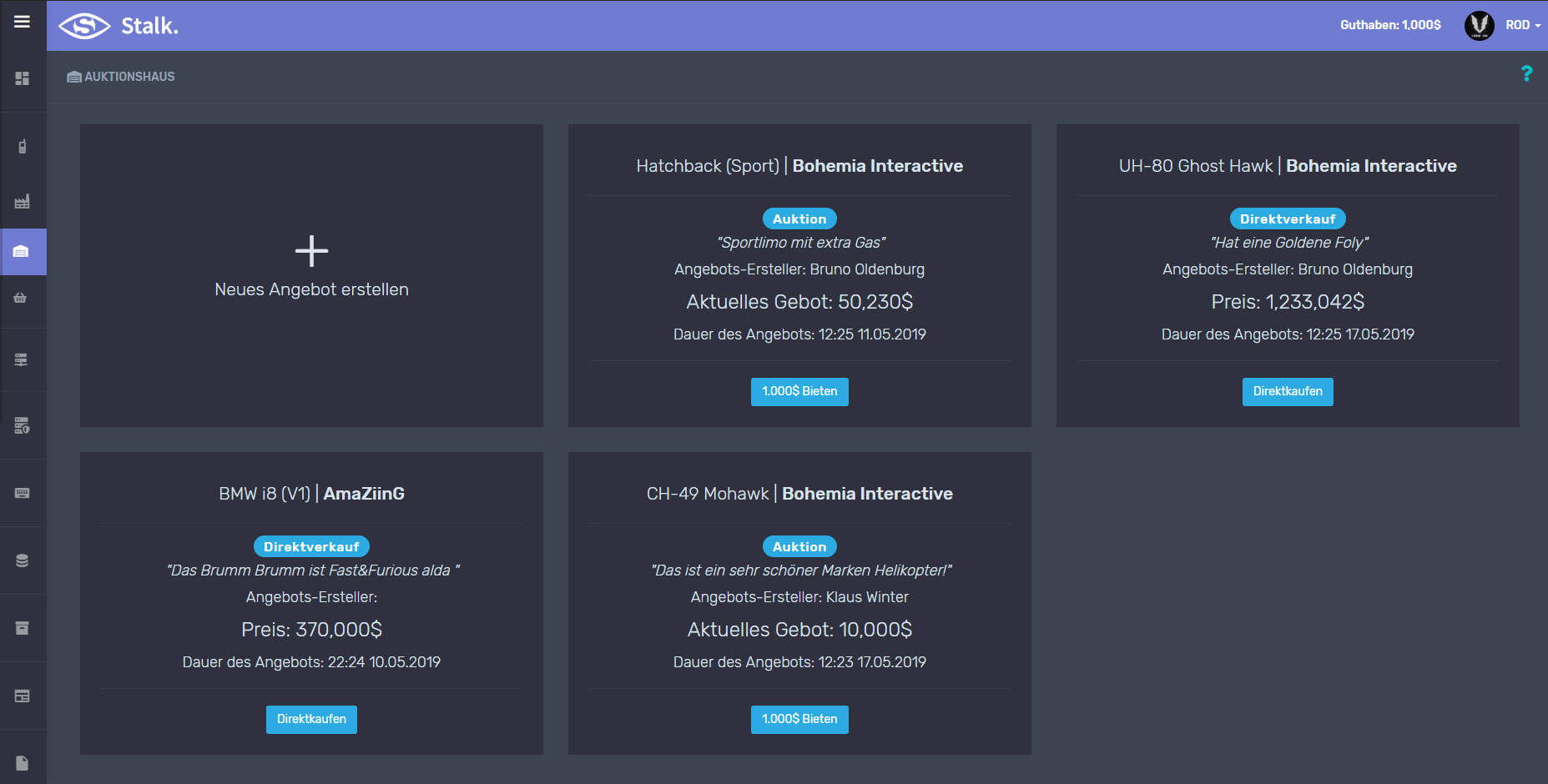Open the shopping basket icon in sidebar
The width and height of the screenshot is (1548, 784).
click(21, 298)
